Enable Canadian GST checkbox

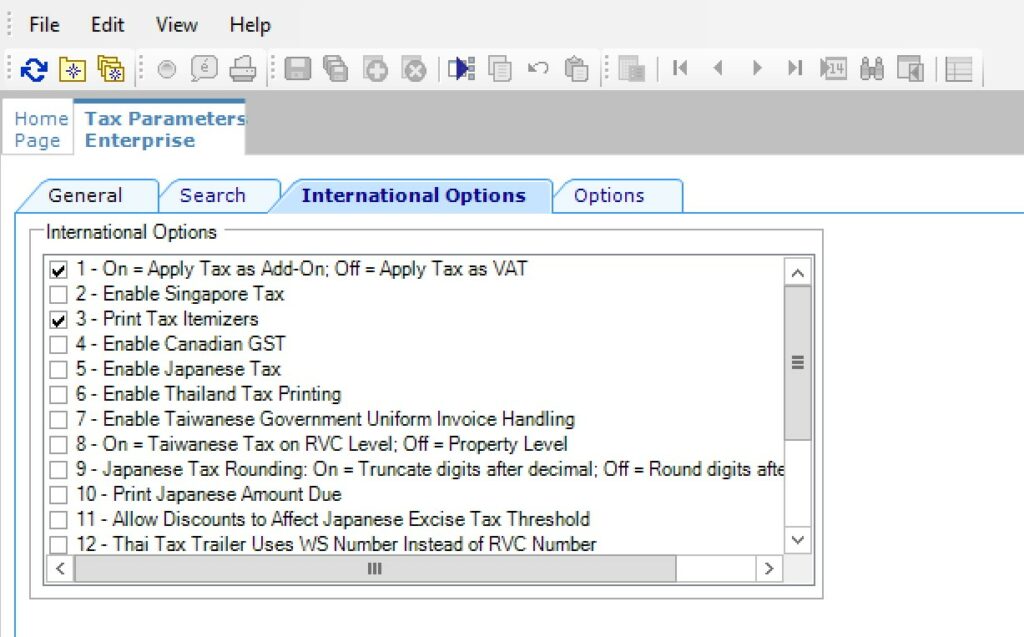[x=58, y=344]
